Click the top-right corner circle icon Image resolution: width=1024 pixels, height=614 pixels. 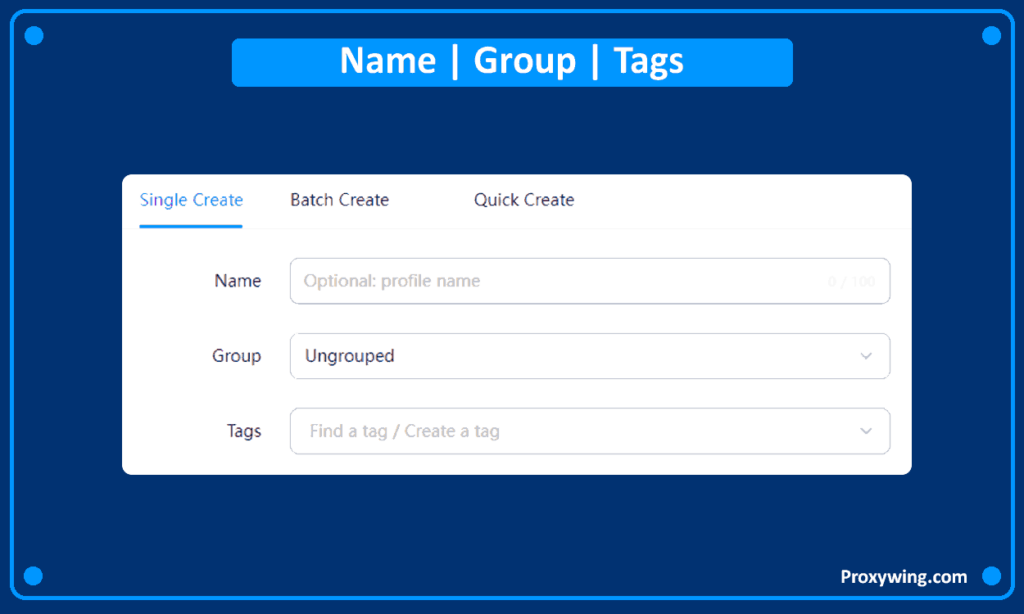tap(991, 36)
